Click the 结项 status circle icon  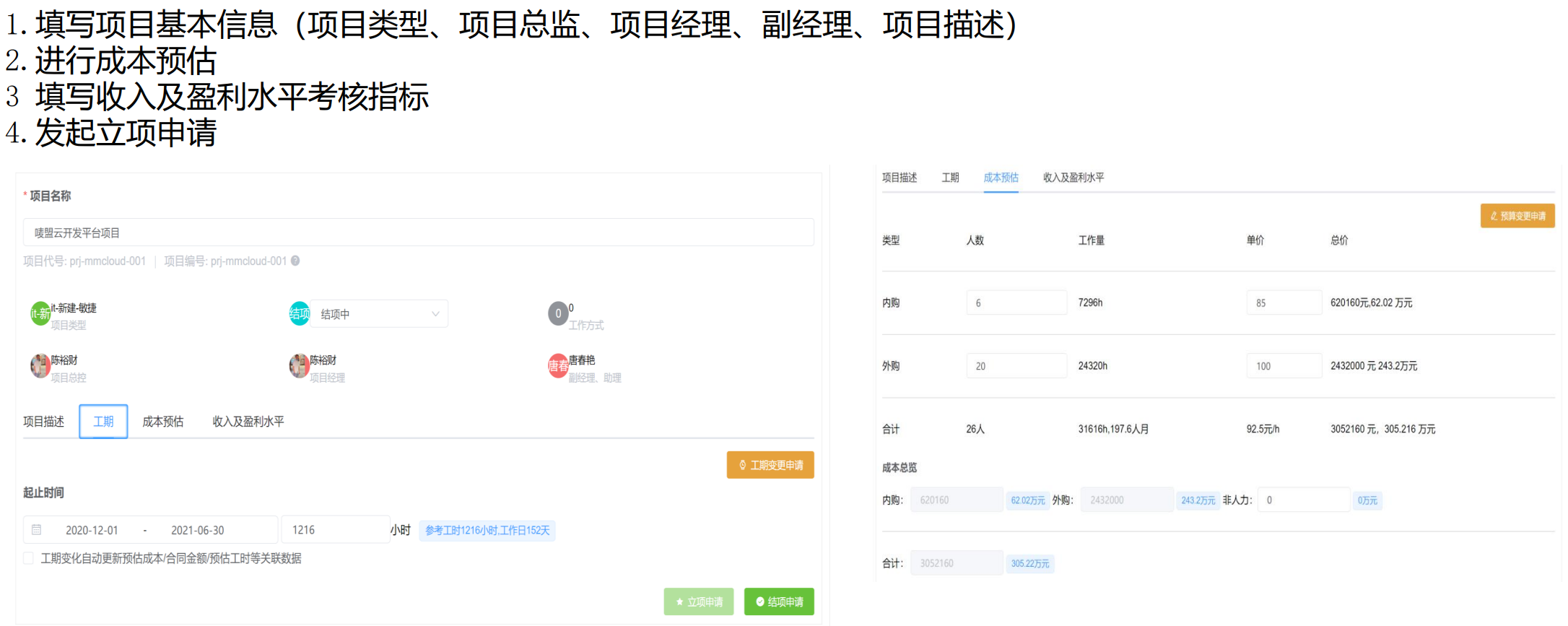point(299,313)
